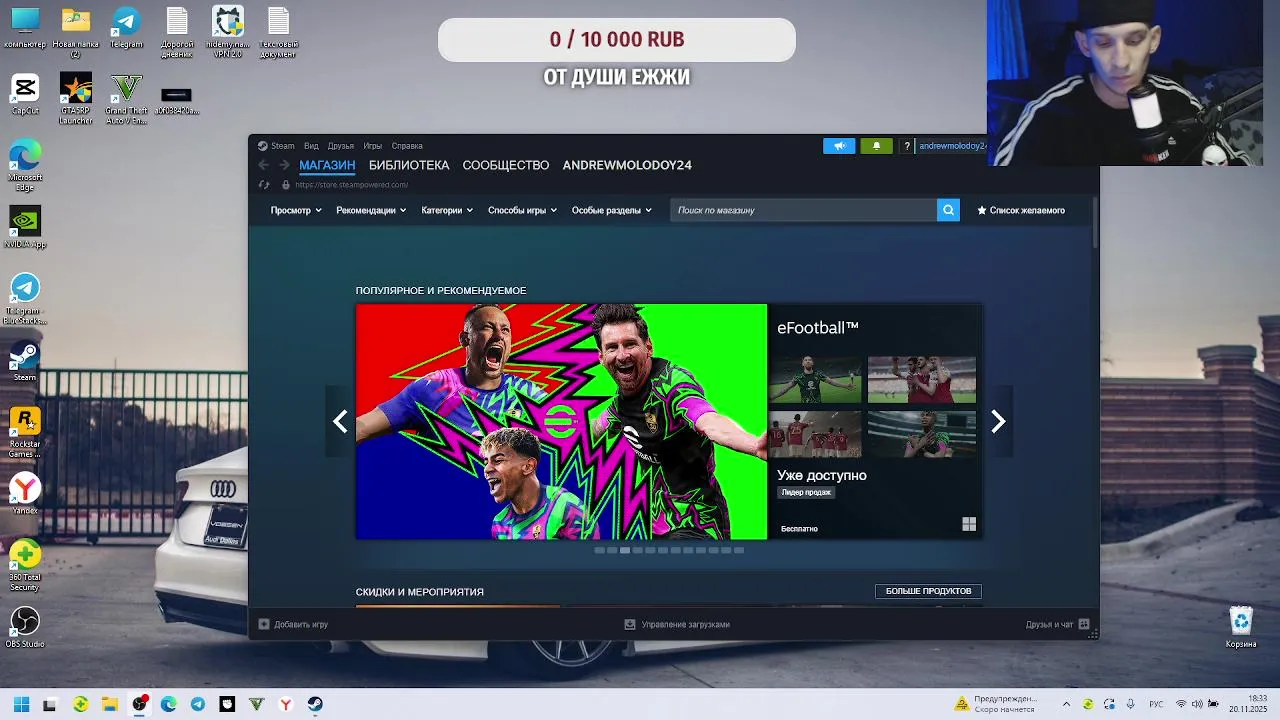The height and width of the screenshot is (720, 1280).
Task: Click the Steam icon in the taskbar
Action: pyautogui.click(x=315, y=704)
